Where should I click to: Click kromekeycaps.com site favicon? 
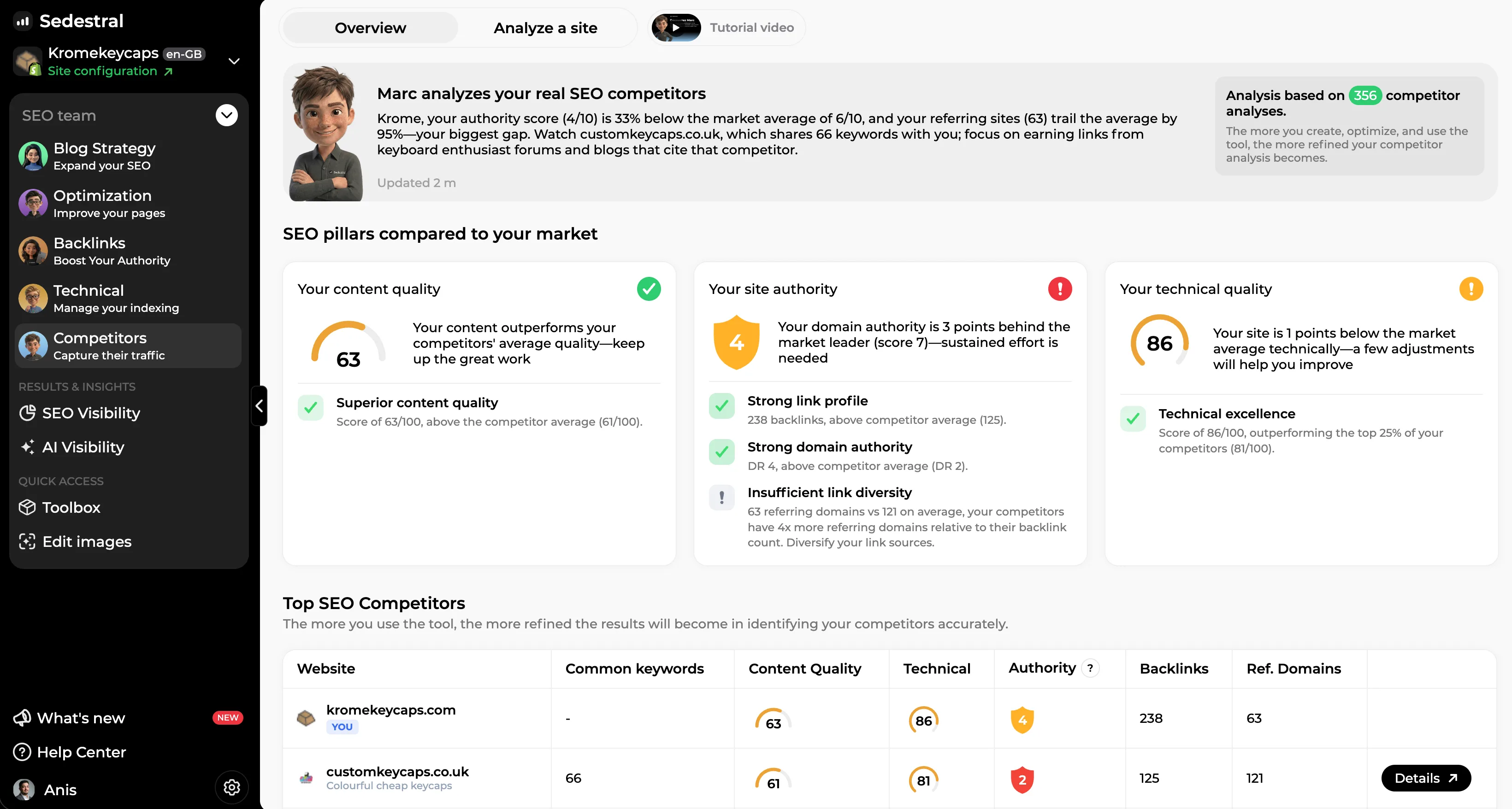306,717
